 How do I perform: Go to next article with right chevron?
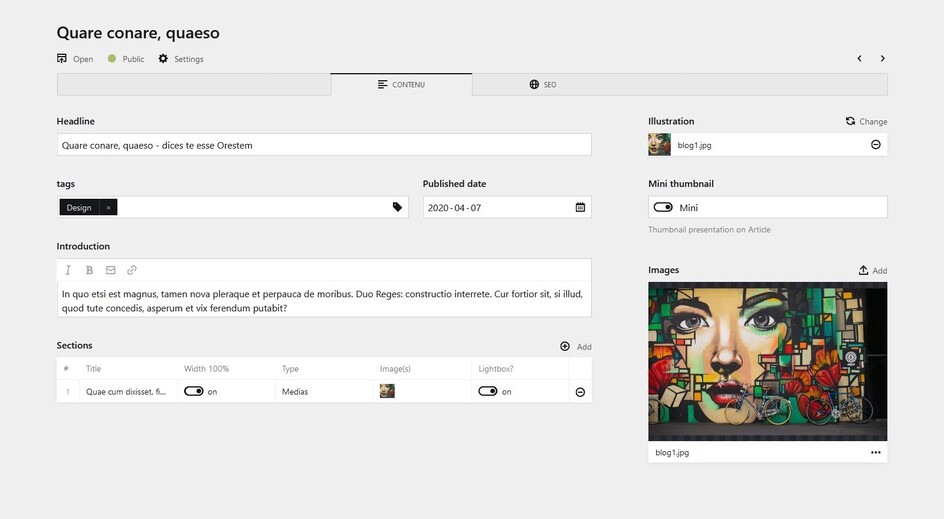point(883,58)
